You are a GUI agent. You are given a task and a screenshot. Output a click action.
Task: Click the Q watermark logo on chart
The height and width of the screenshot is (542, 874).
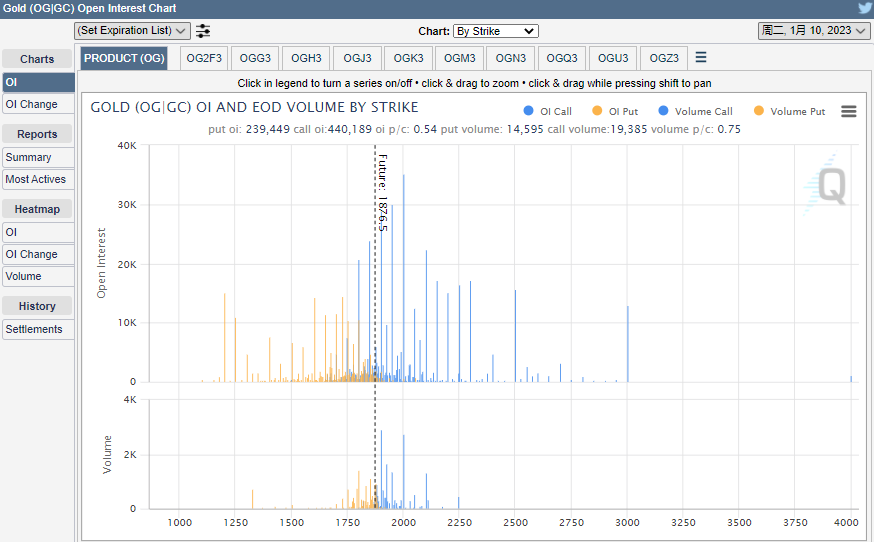click(x=831, y=186)
